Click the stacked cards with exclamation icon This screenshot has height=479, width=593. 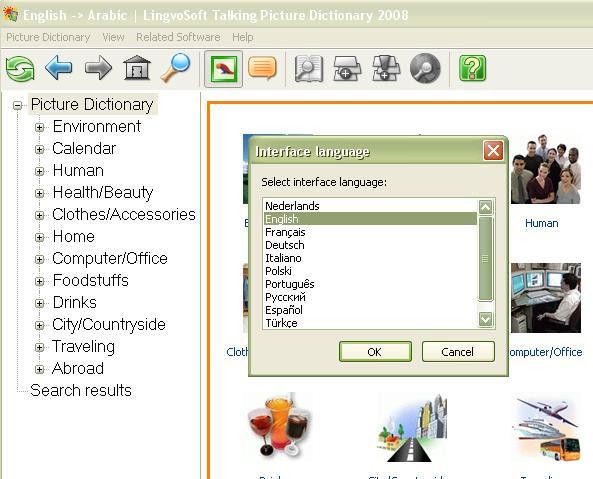point(386,68)
